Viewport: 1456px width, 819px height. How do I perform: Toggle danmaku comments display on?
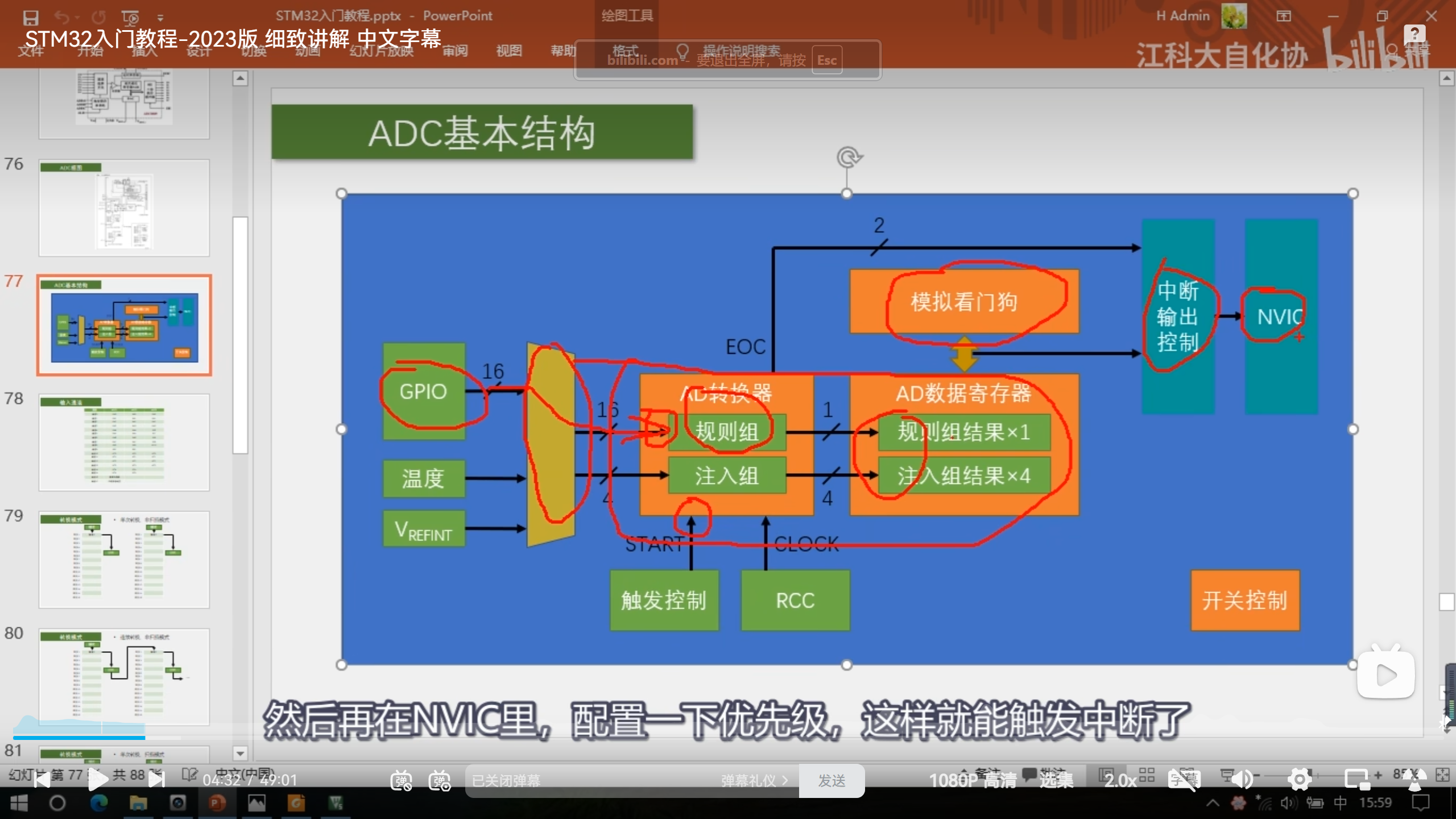point(401,780)
